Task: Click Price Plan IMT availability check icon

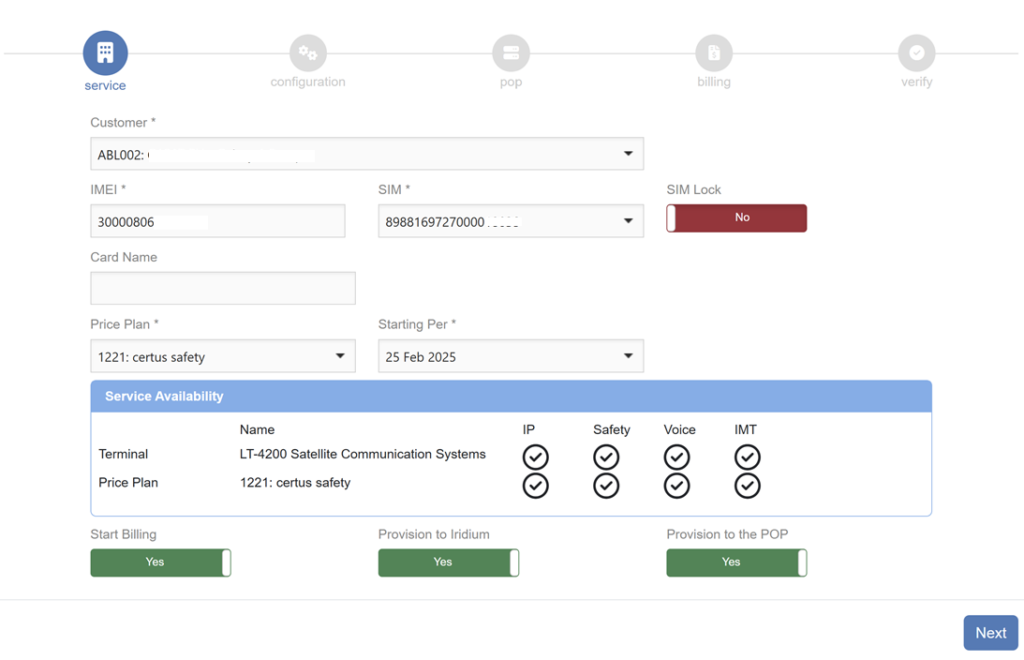Action: (747, 486)
